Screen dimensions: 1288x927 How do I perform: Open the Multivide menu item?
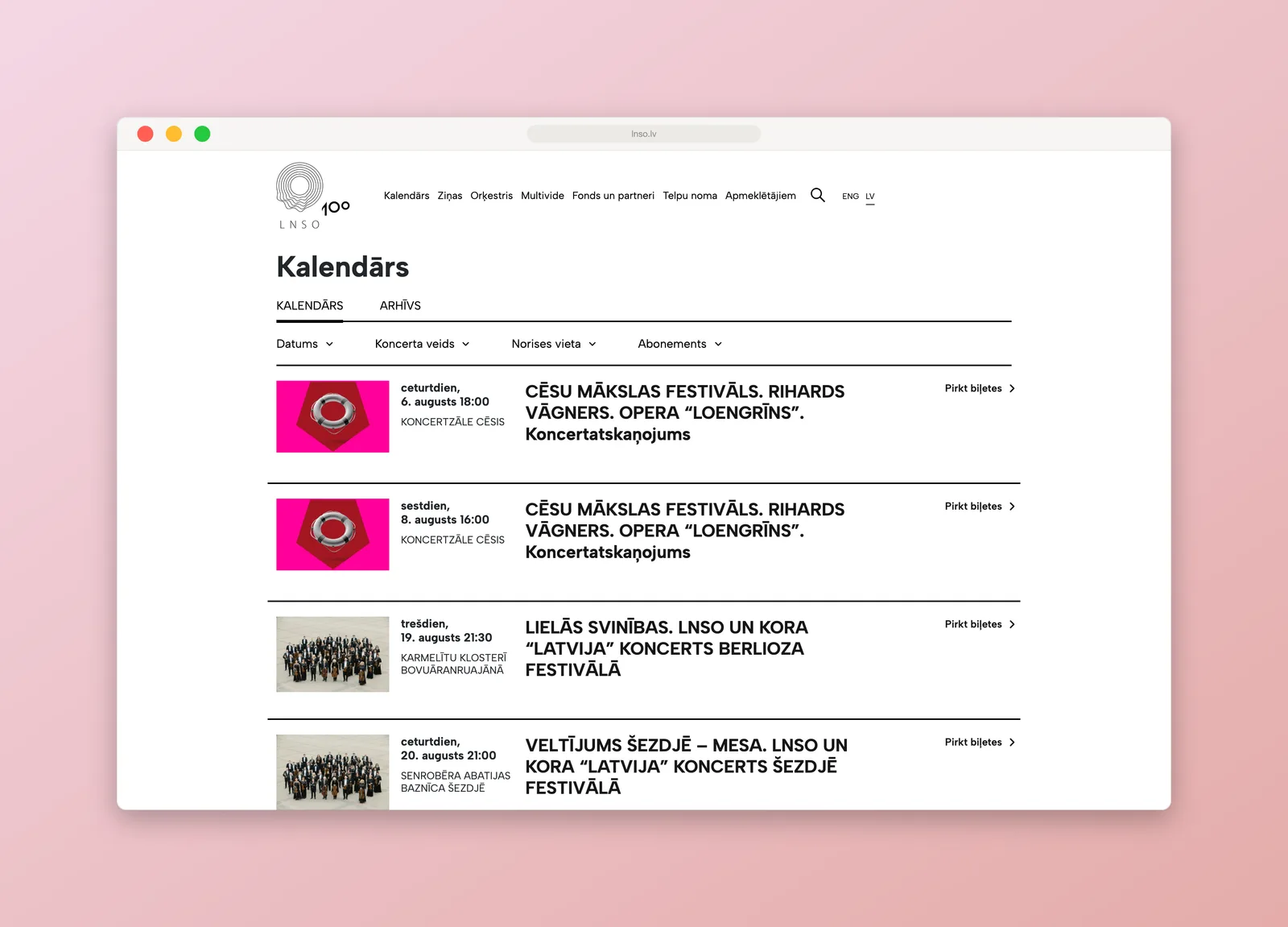[x=543, y=196]
